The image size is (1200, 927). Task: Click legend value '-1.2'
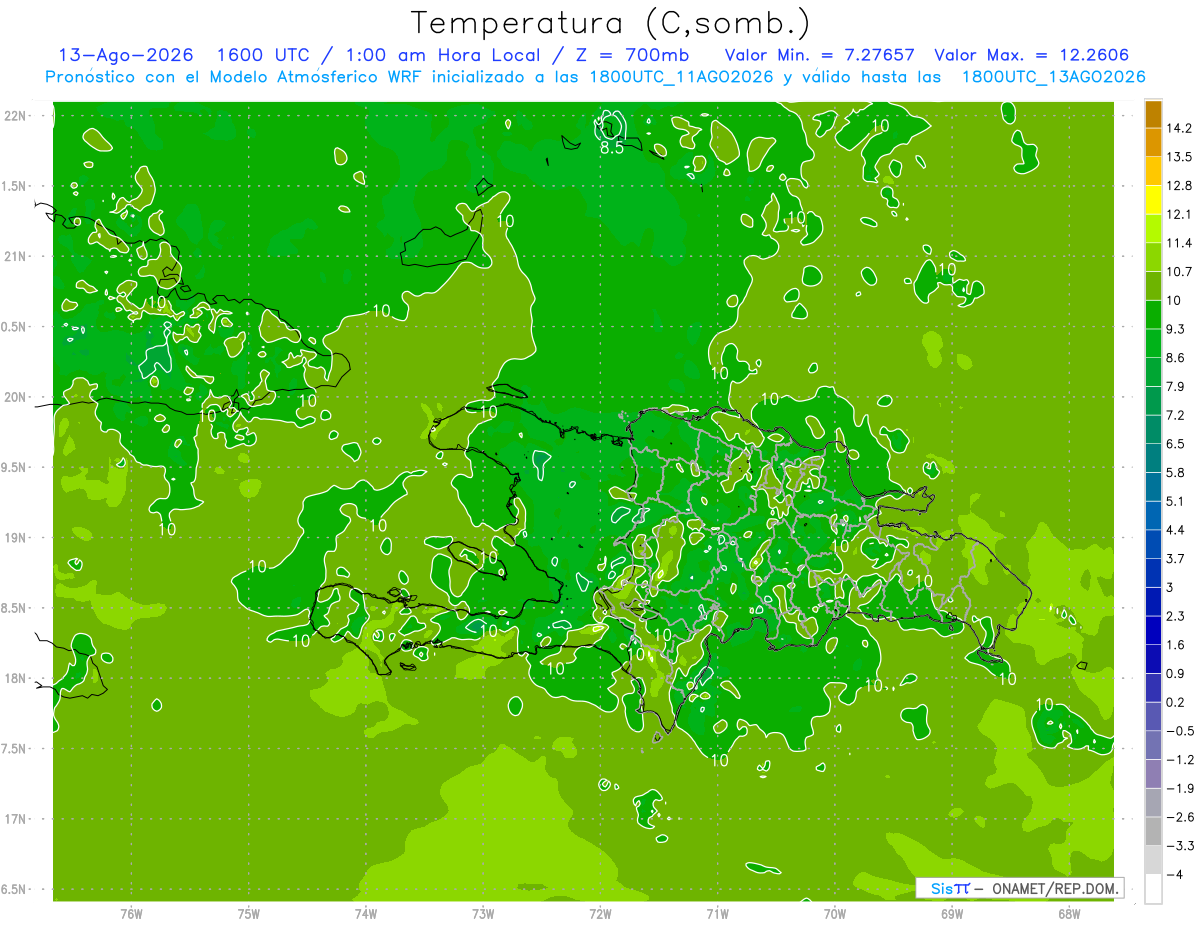tap(1180, 759)
